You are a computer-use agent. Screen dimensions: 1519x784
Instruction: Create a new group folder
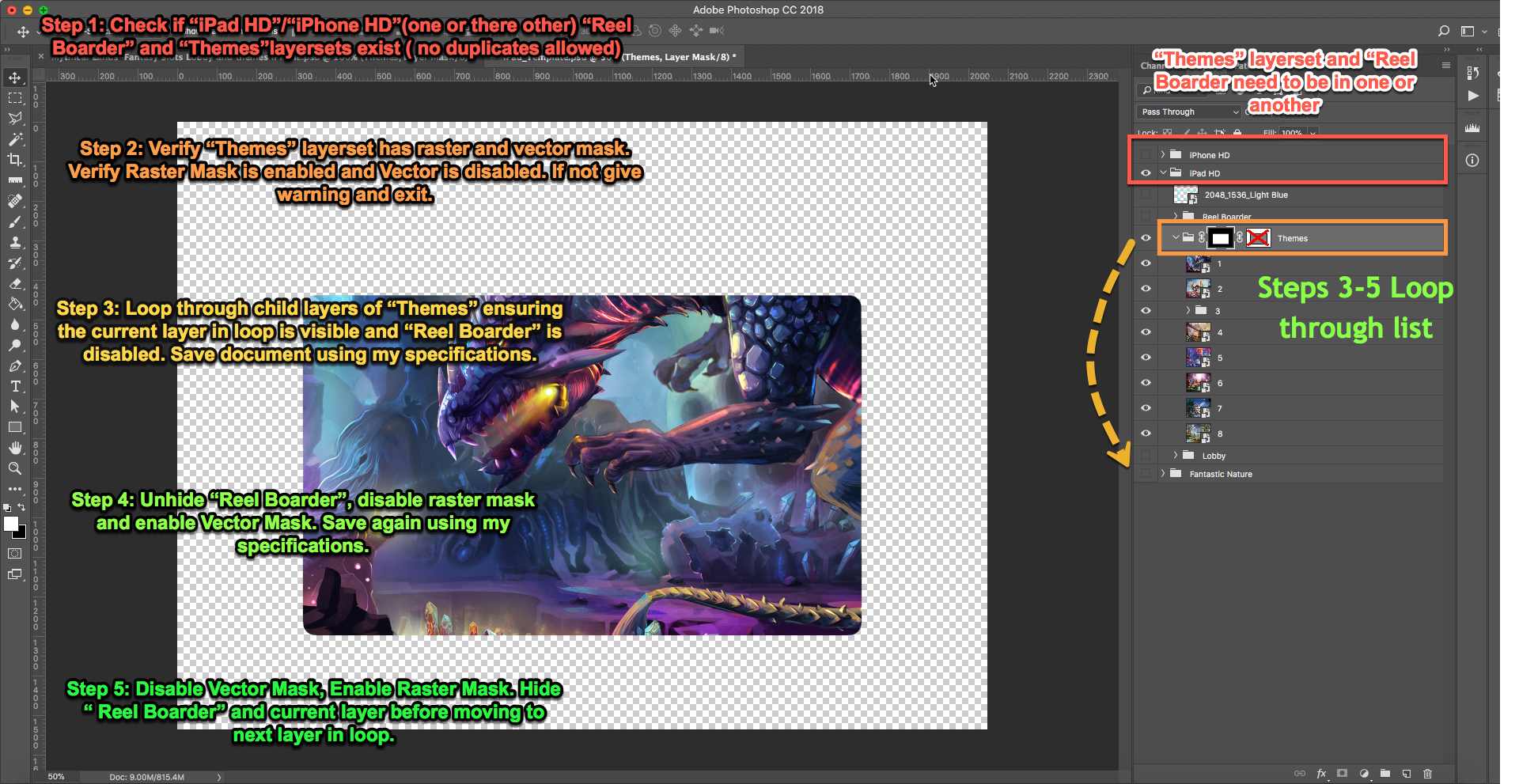click(1385, 773)
